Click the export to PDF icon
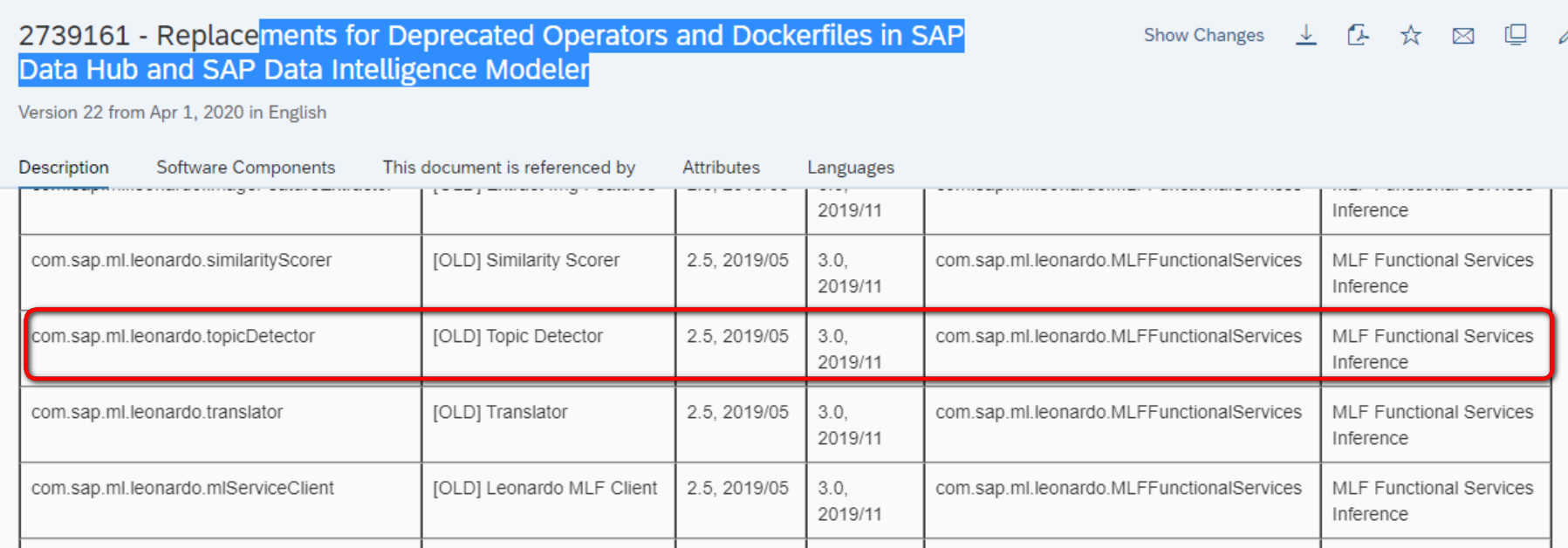 [1358, 35]
